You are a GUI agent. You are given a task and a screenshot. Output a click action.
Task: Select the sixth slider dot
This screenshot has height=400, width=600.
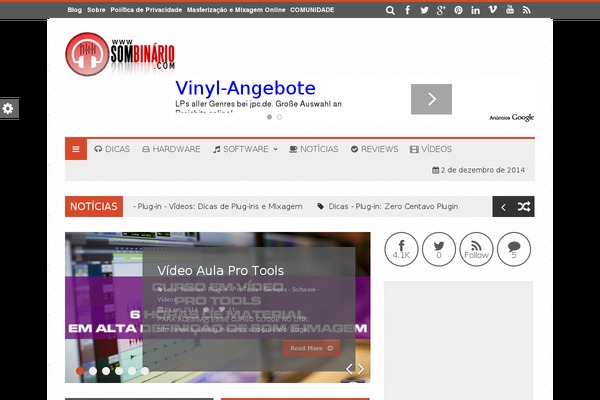click(x=145, y=371)
